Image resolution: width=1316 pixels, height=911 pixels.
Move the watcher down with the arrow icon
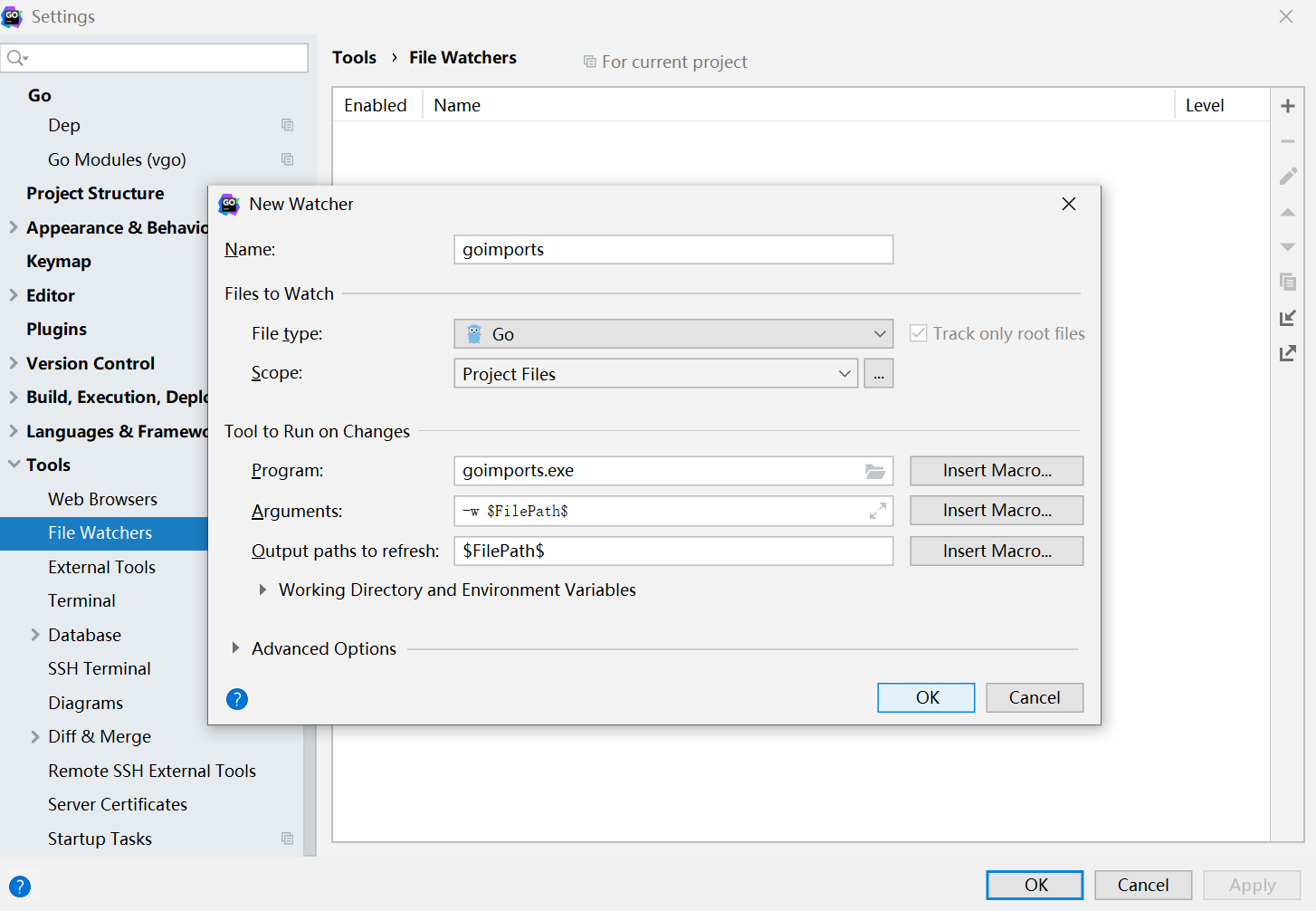coord(1288,246)
